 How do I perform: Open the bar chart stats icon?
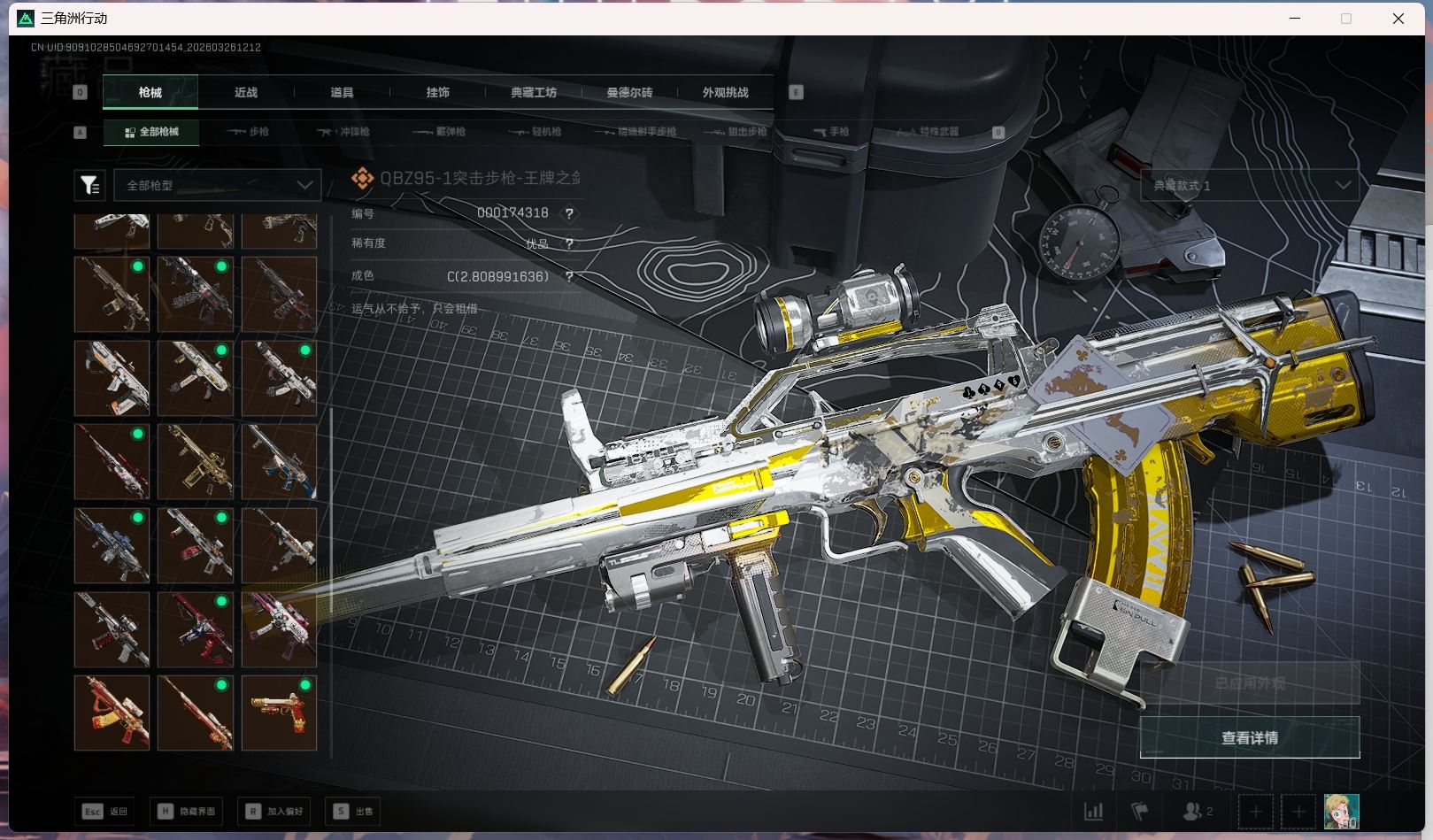pos(1094,811)
